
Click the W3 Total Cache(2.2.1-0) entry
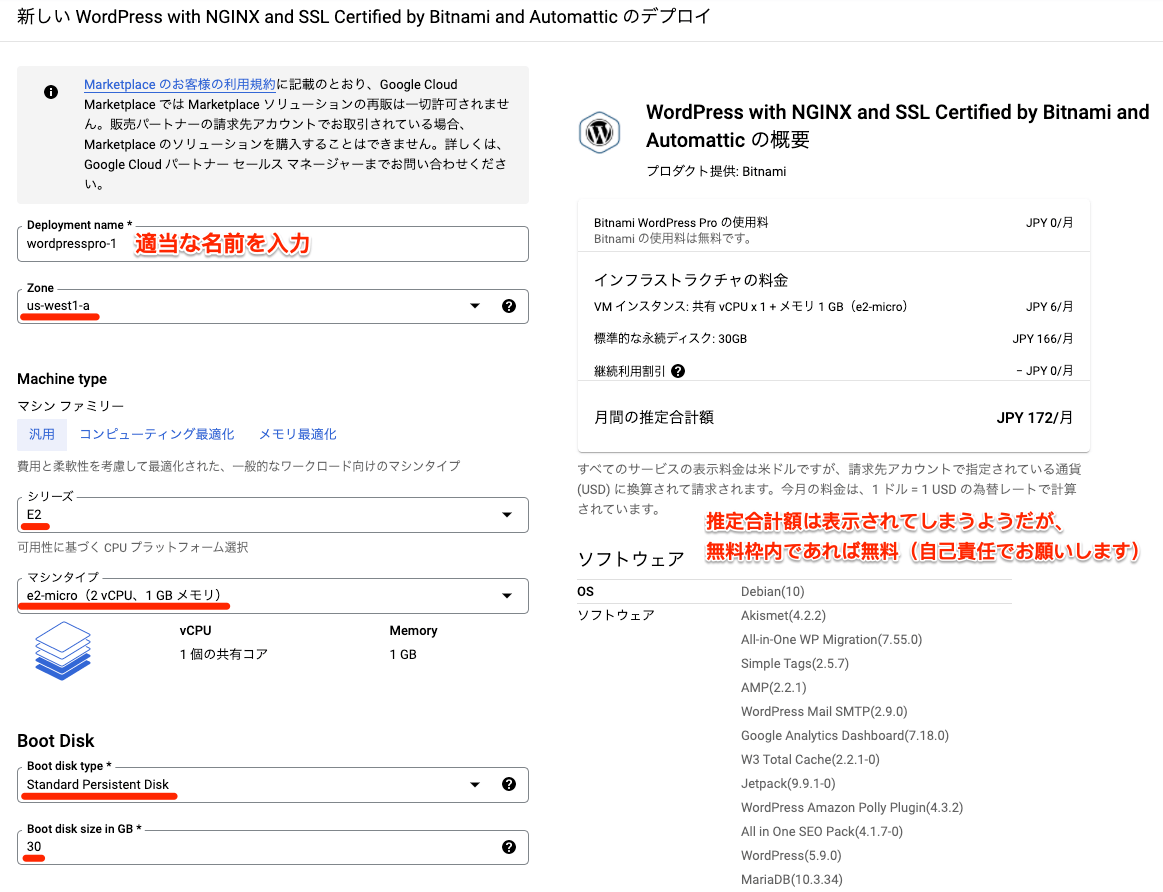pyautogui.click(x=810, y=759)
